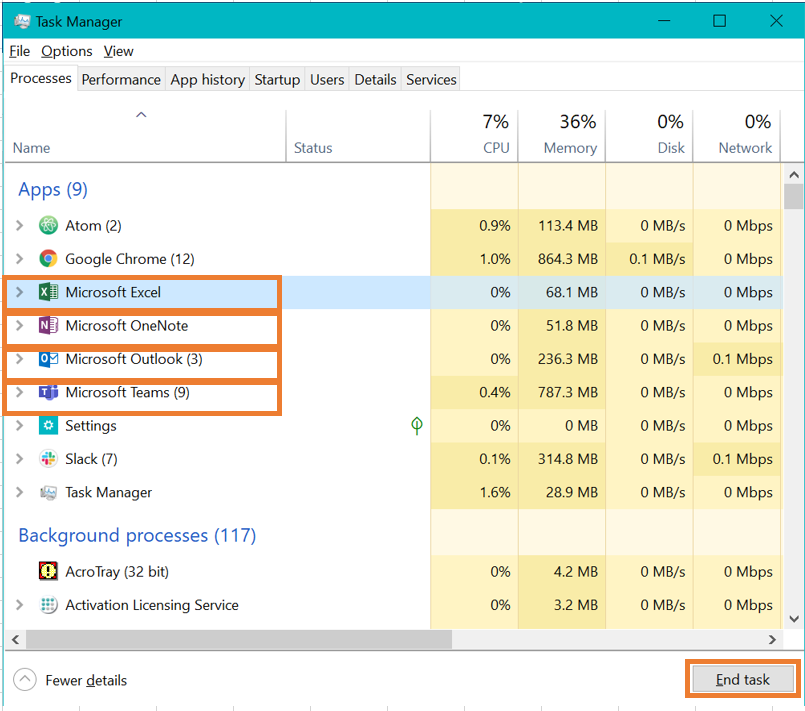Sort by the Status column header
The width and height of the screenshot is (805, 711).
pyautogui.click(x=358, y=136)
